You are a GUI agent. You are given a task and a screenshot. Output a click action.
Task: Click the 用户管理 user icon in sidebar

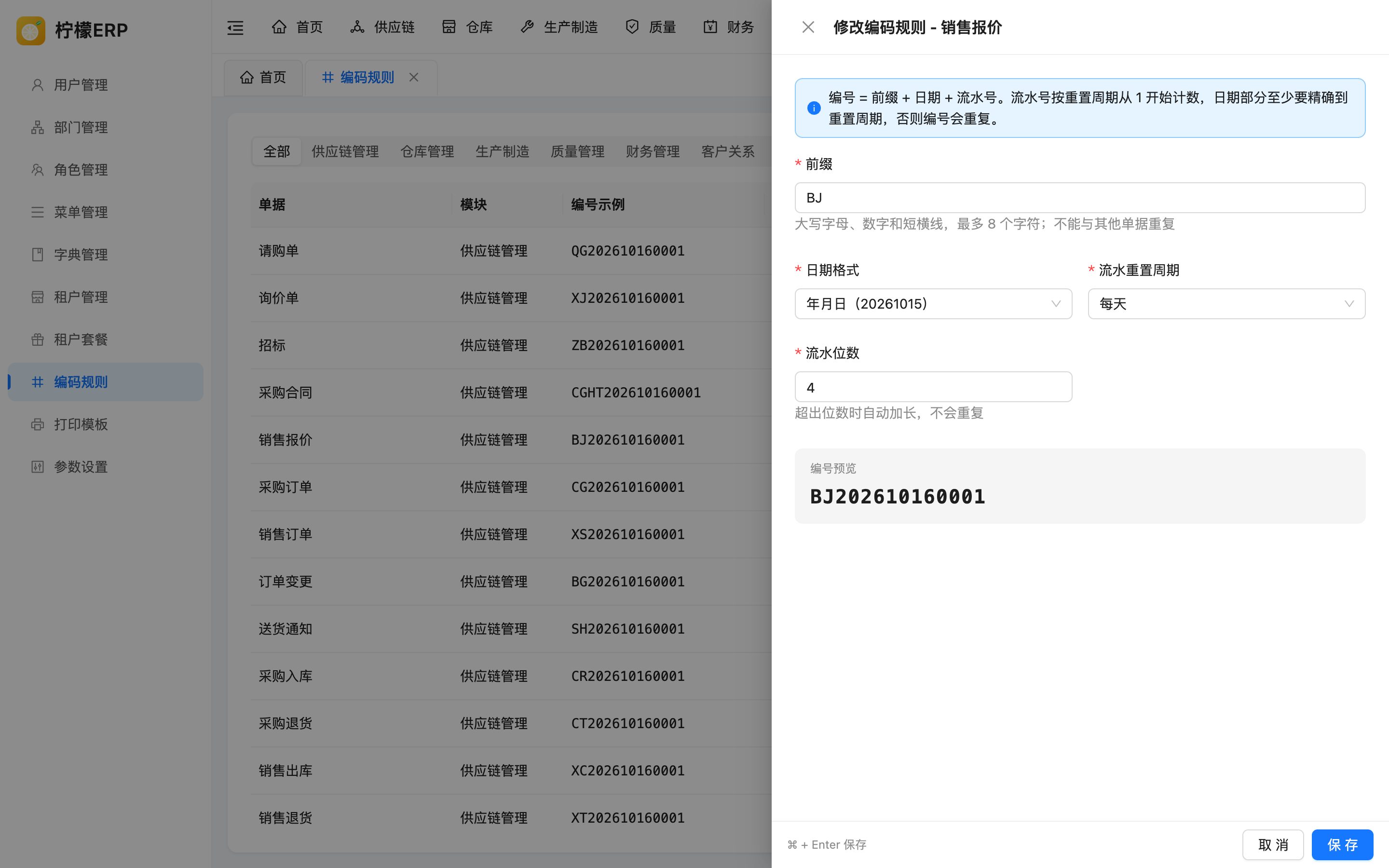point(37,85)
